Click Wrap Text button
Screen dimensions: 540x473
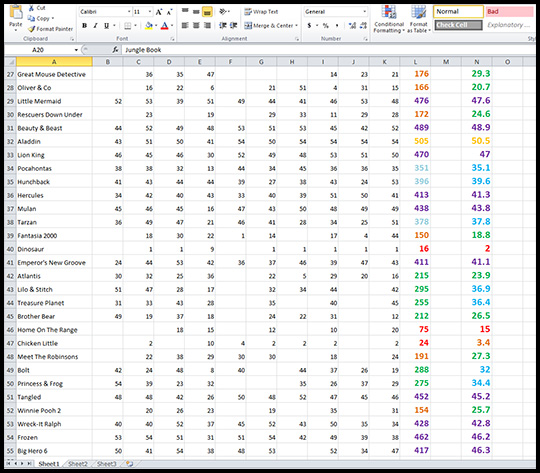[261, 12]
